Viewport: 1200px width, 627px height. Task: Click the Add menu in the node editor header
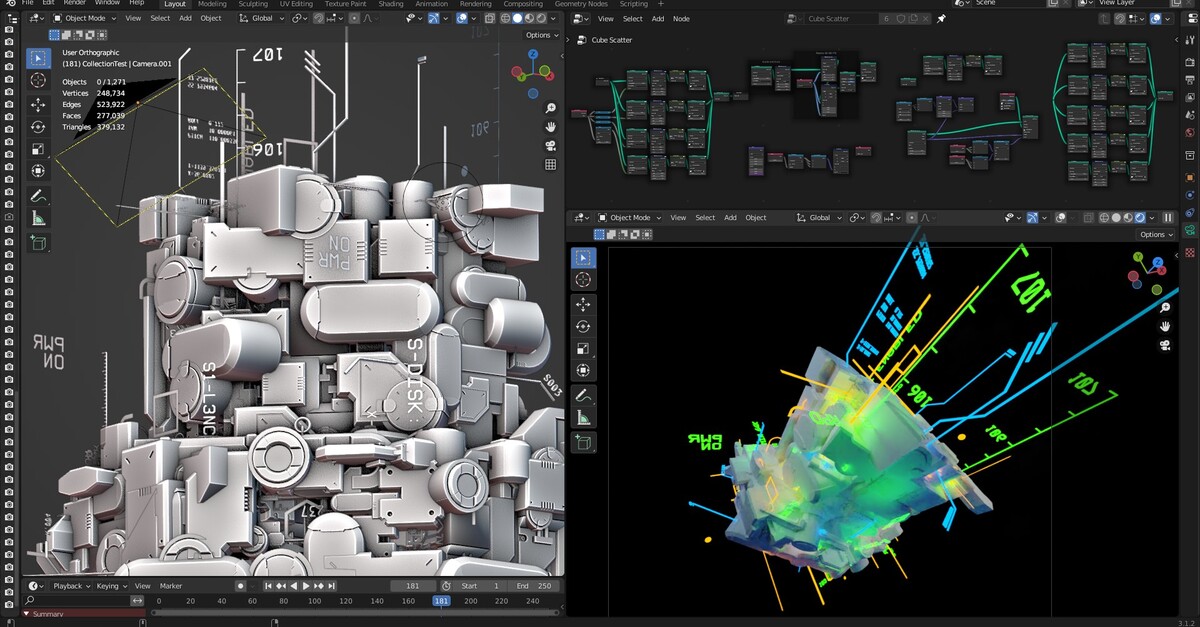tap(658, 18)
